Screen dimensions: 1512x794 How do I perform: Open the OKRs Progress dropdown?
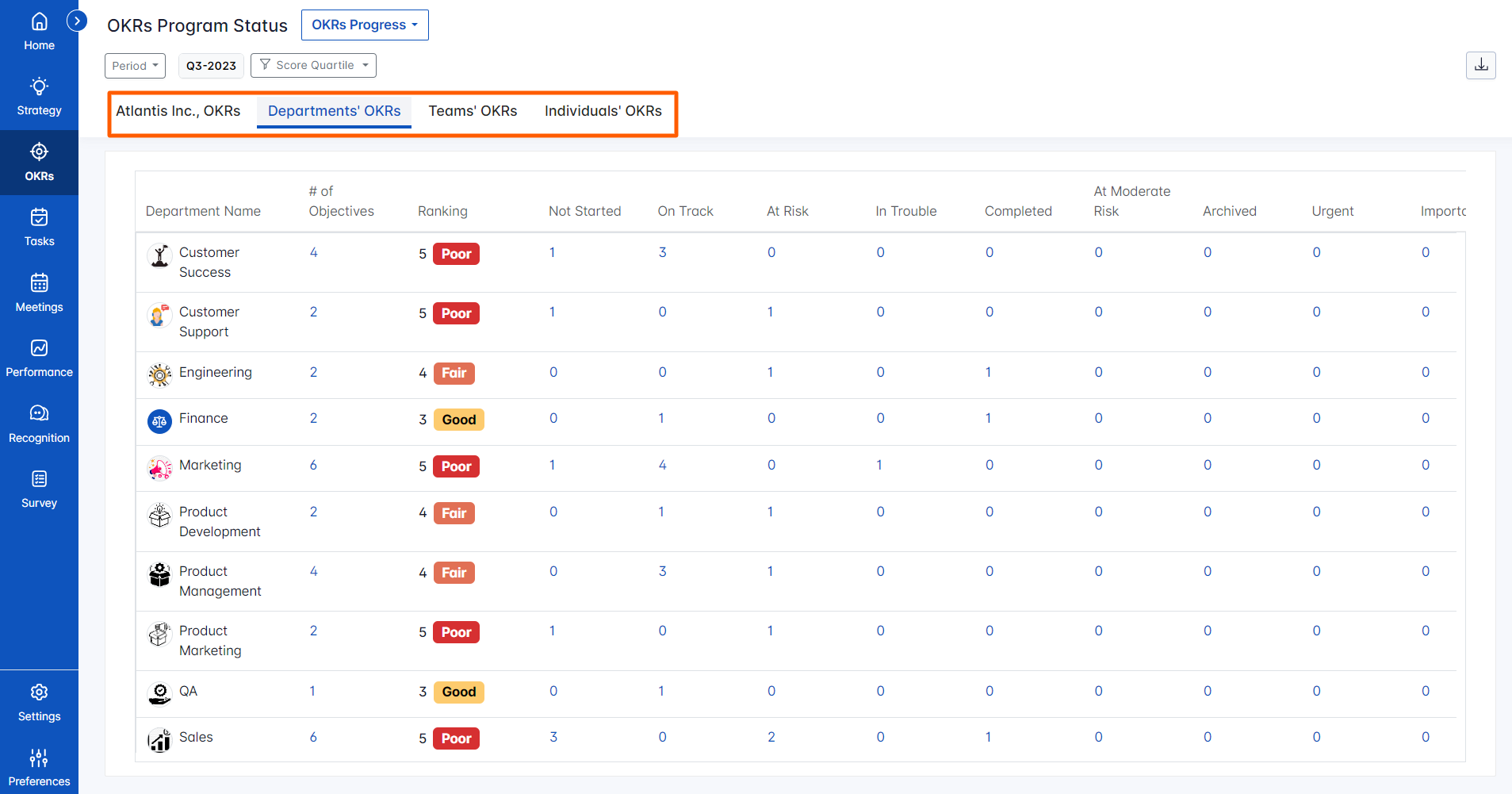pos(365,25)
